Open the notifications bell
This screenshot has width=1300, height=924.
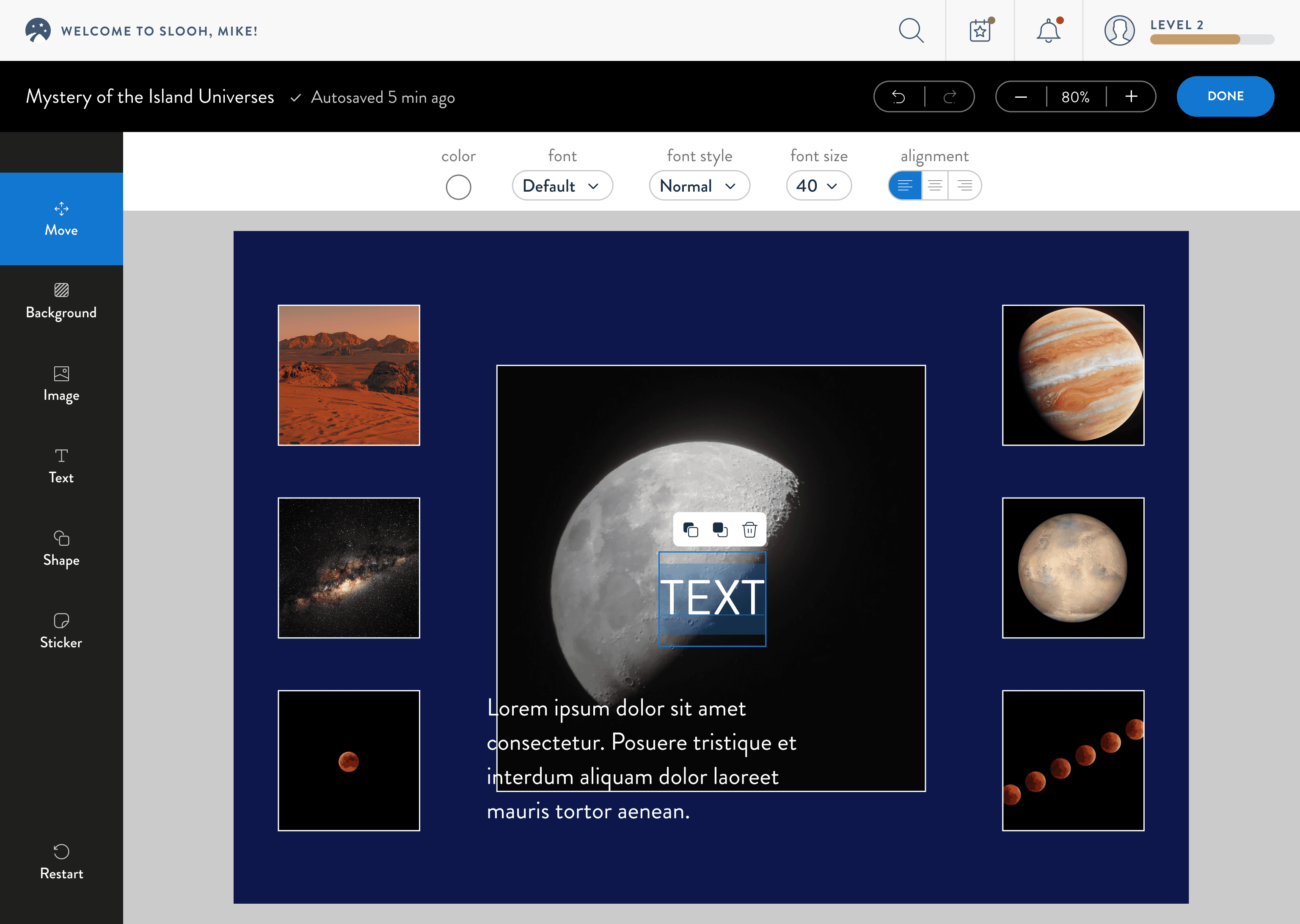coord(1048,31)
